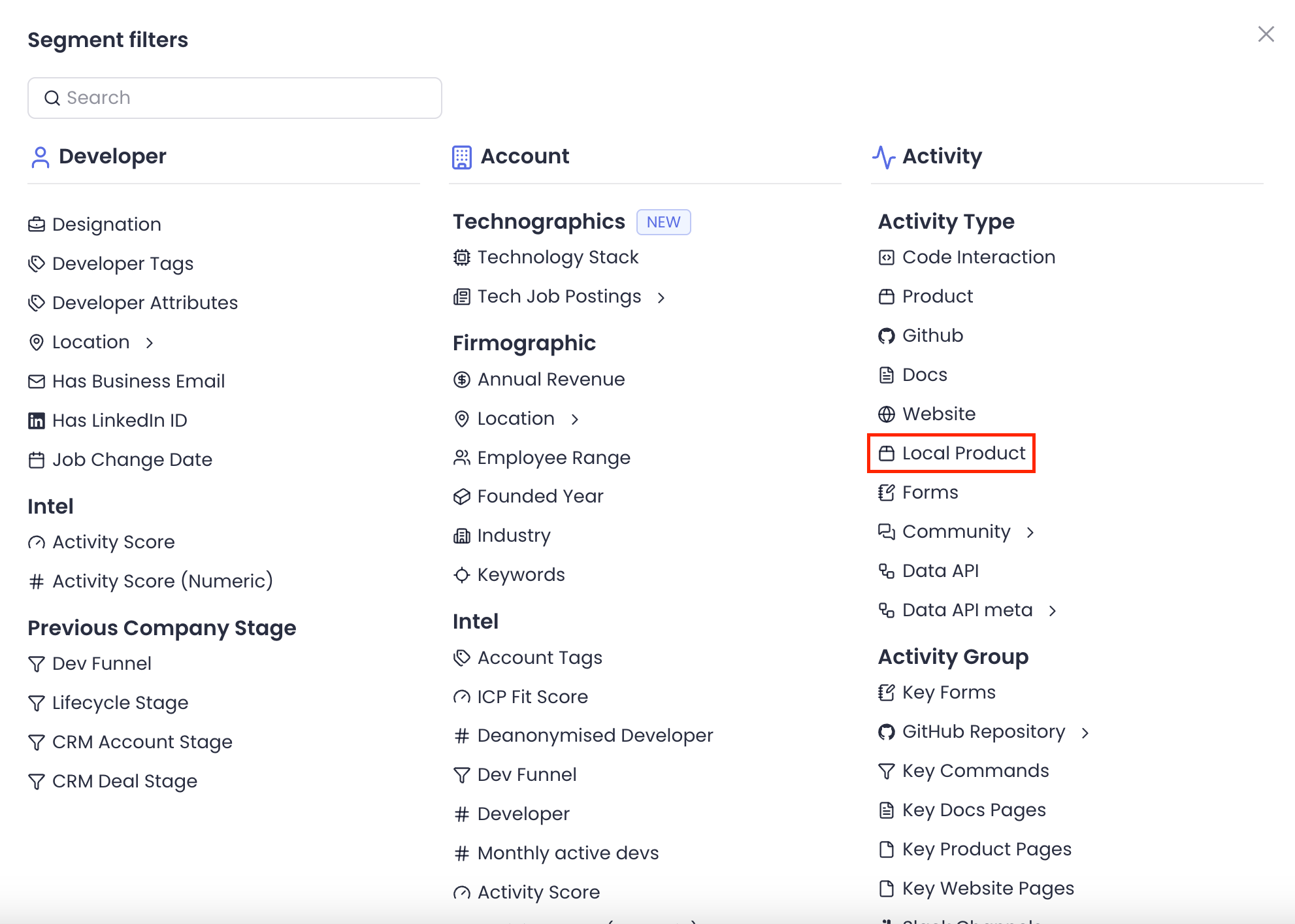Click the Code Interaction icon
Screen dimensions: 1295x924
click(886, 257)
